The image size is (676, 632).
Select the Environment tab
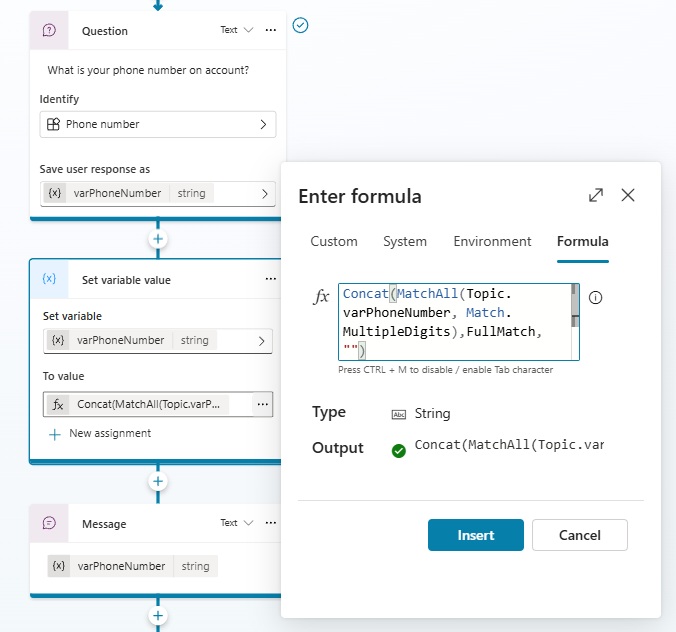point(492,242)
